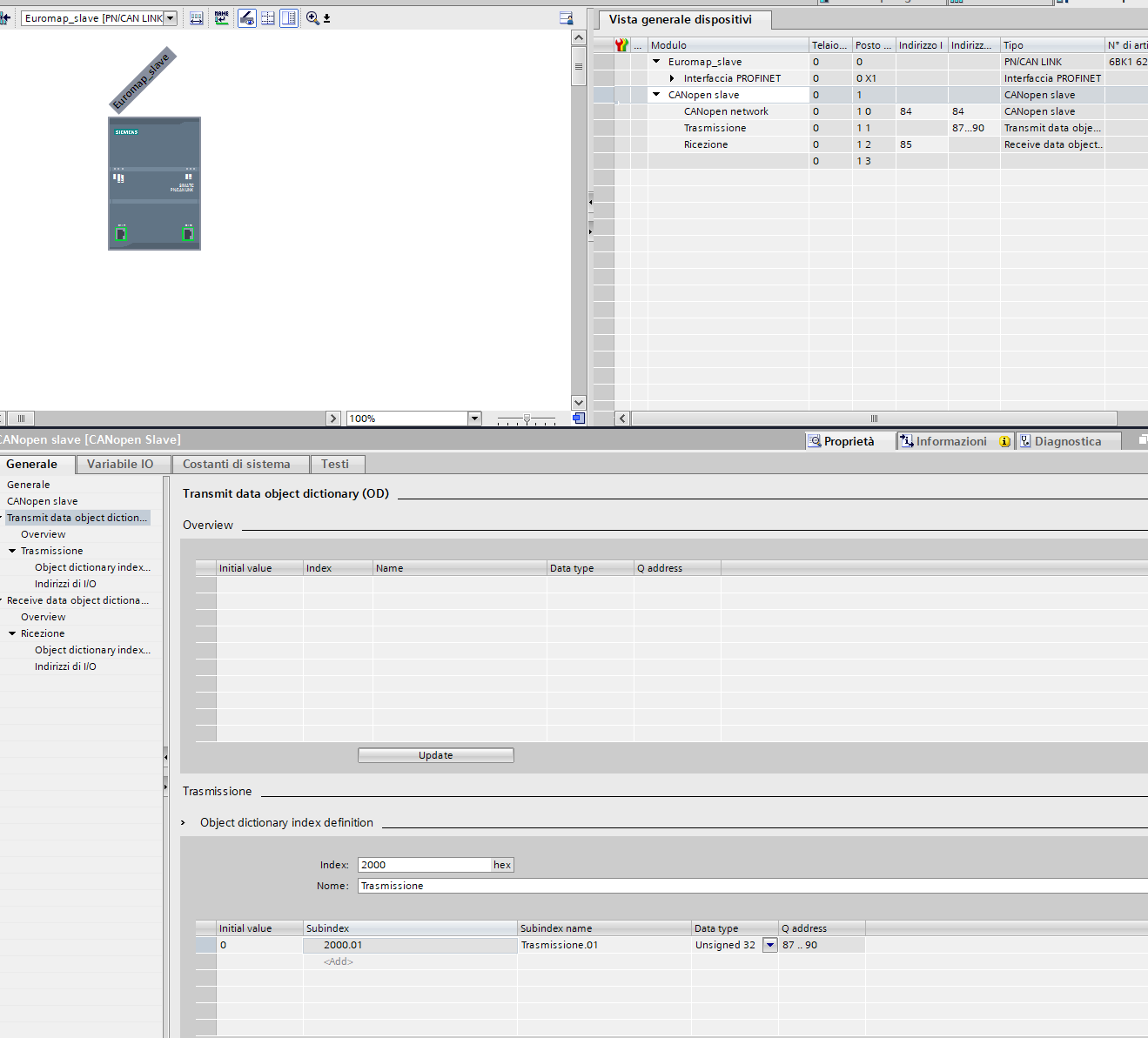Image resolution: width=1148 pixels, height=1038 pixels.
Task: Click the show module names icon
Action: pos(222,18)
